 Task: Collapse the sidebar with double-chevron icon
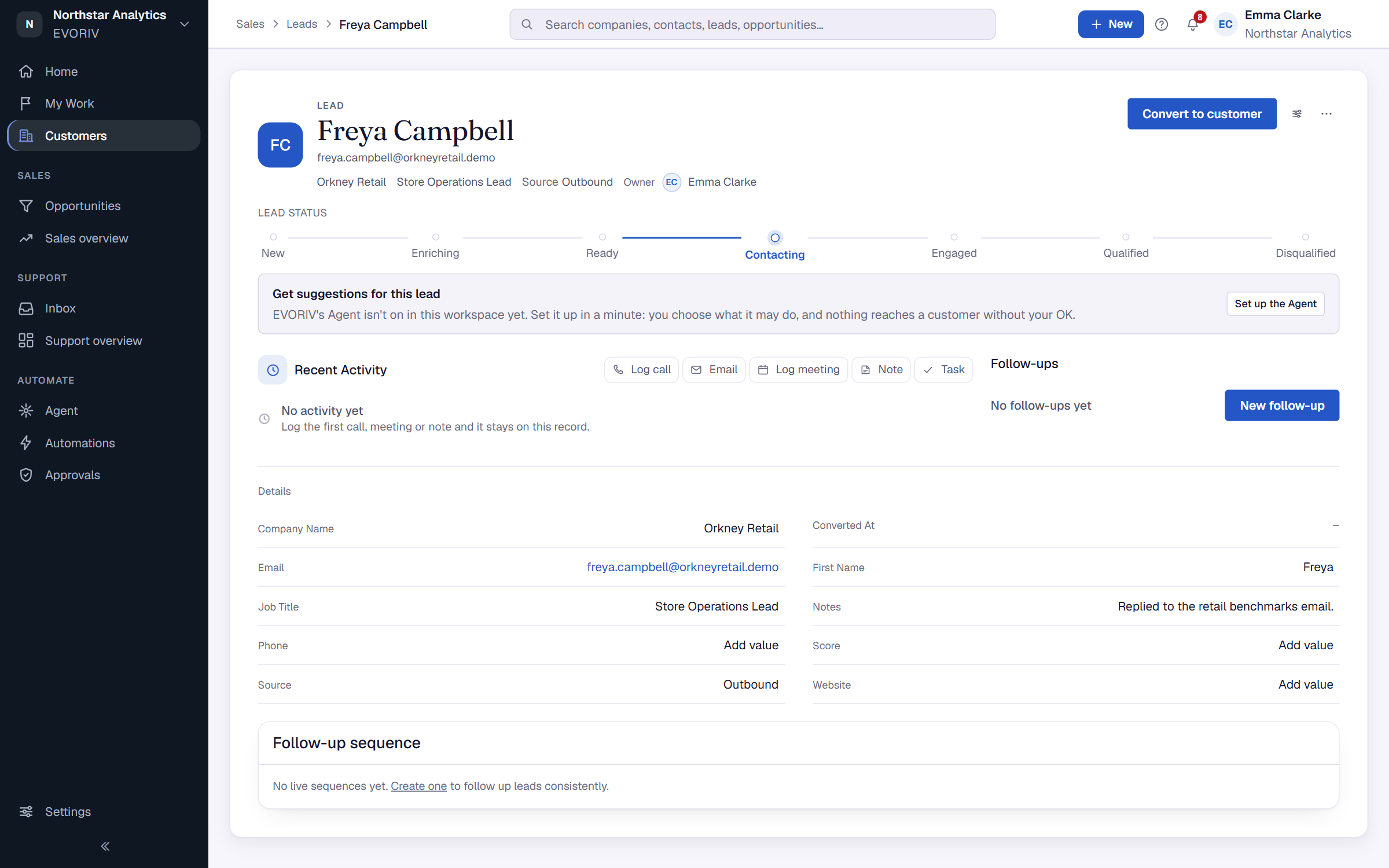click(x=105, y=846)
